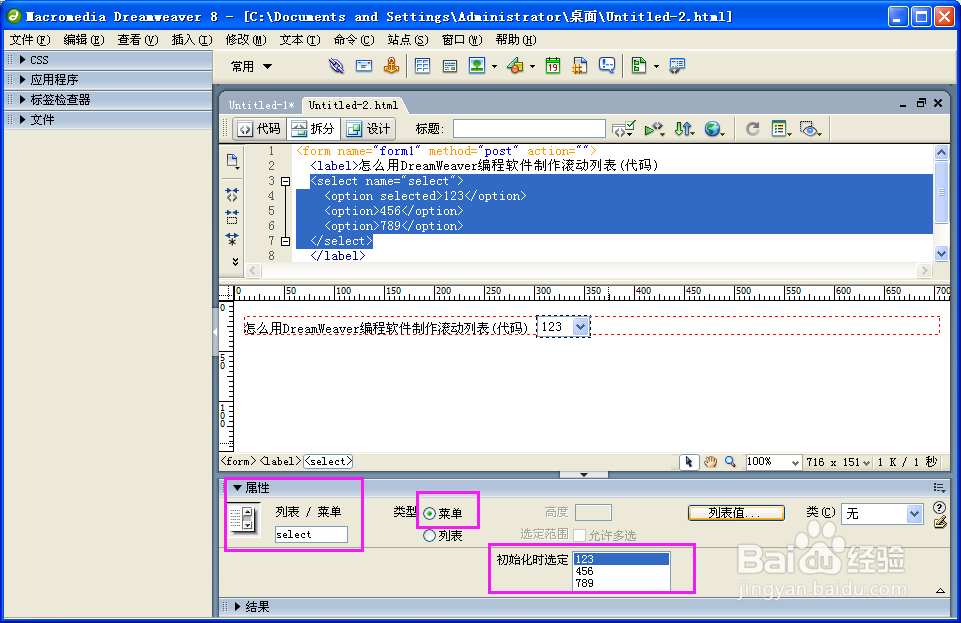Click the Insert Table icon
Image resolution: width=961 pixels, height=623 pixels.
pyautogui.click(x=422, y=66)
